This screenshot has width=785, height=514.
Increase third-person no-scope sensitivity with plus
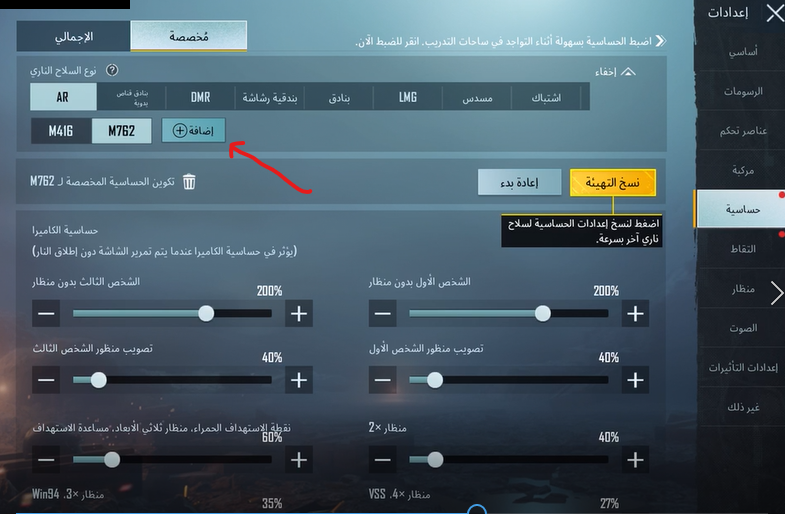(x=299, y=314)
